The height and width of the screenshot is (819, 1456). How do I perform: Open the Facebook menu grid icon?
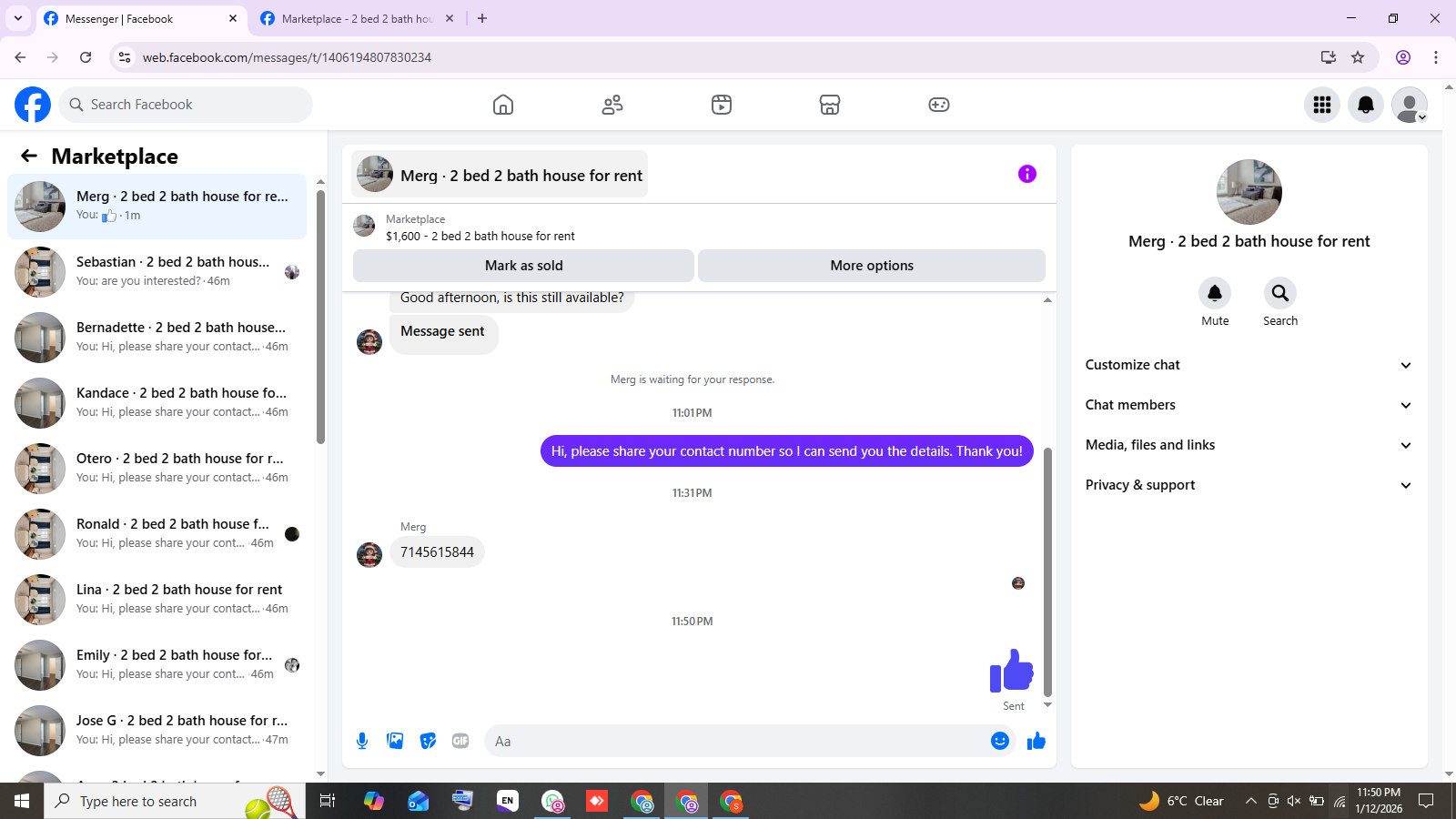pos(1322,105)
